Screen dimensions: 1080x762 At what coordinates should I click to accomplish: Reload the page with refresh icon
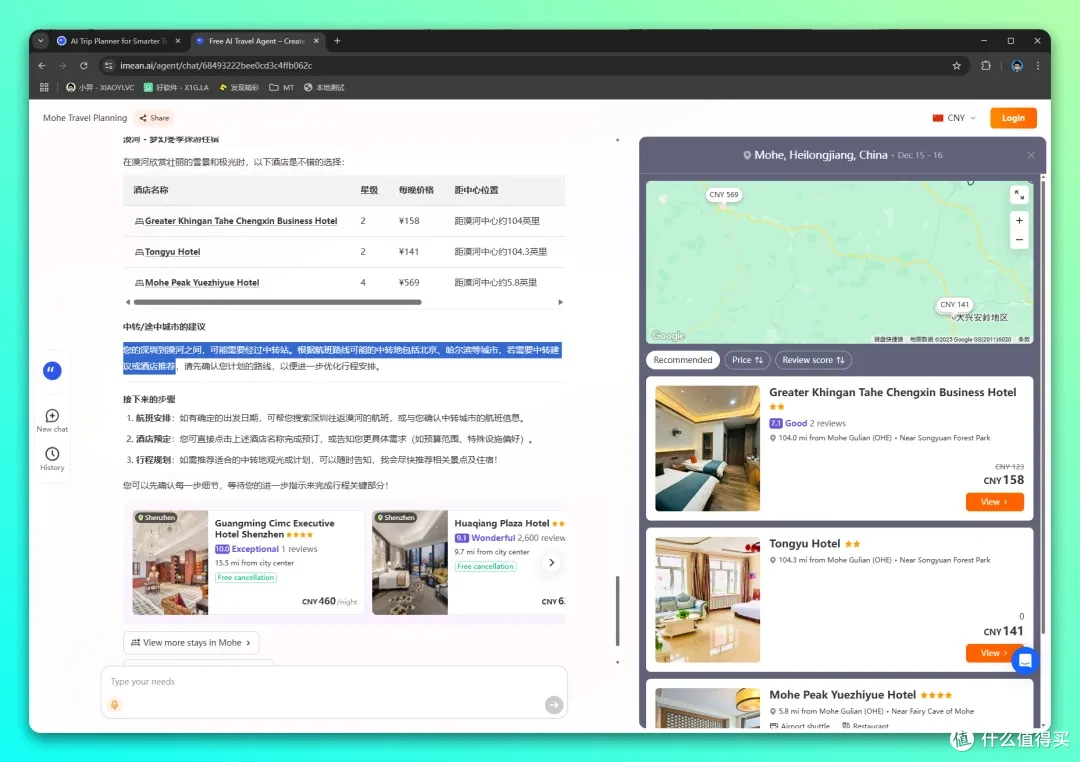coord(83,65)
